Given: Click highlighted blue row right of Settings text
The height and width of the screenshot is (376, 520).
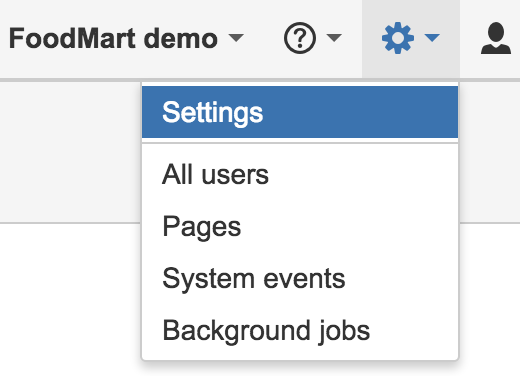Looking at the screenshot, I should point(360,112).
